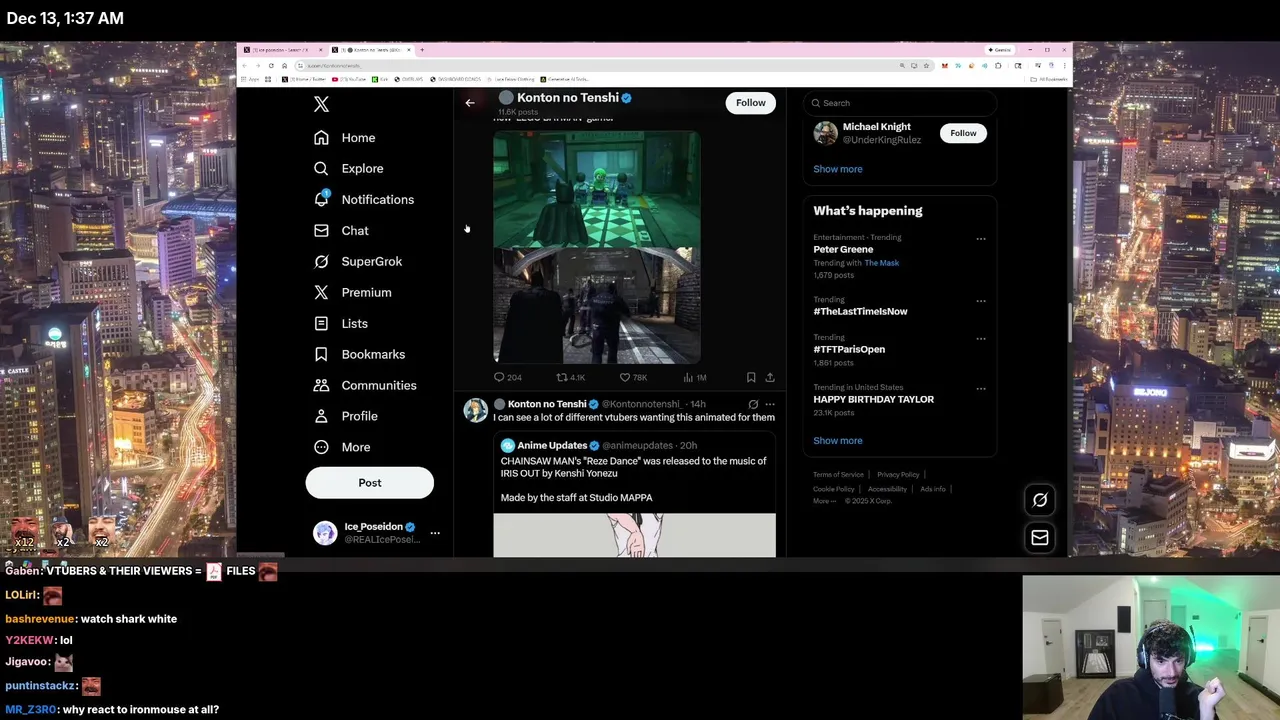Click the white Post button
This screenshot has height=720, width=1280.
click(369, 483)
